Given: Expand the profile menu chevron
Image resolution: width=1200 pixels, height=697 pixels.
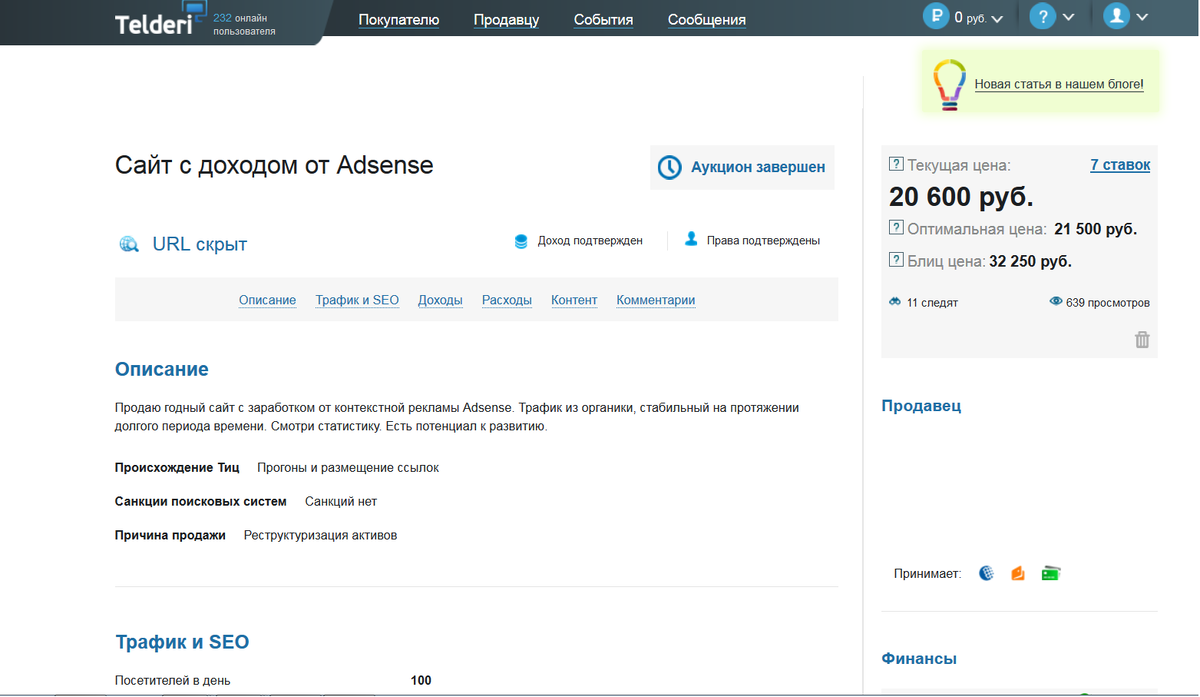Looking at the screenshot, I should (1141, 17).
